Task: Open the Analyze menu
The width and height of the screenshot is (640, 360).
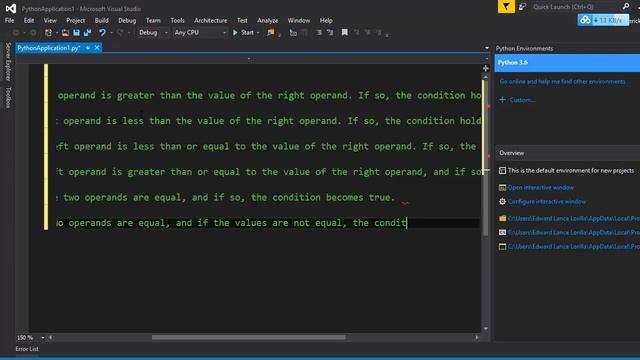Action: point(267,20)
